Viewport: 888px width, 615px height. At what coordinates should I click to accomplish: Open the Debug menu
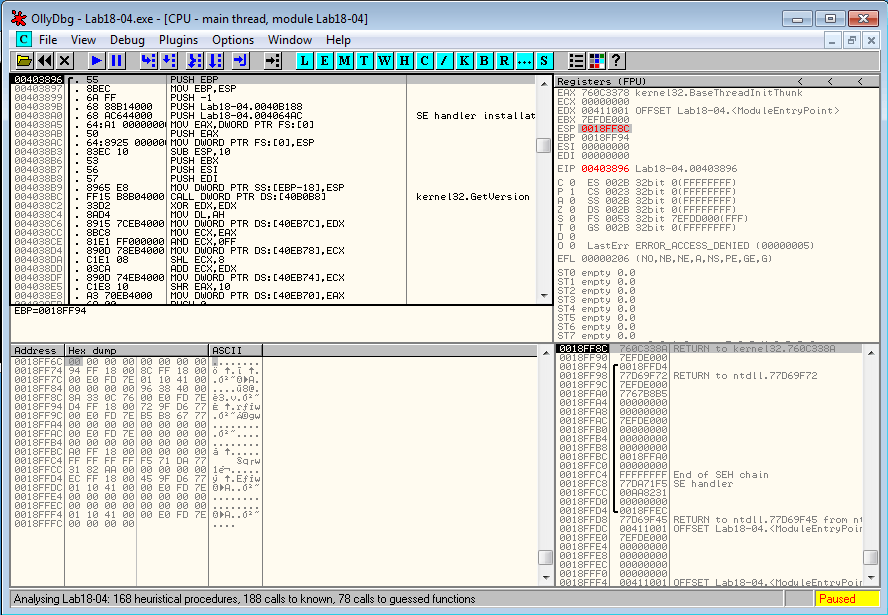point(127,40)
